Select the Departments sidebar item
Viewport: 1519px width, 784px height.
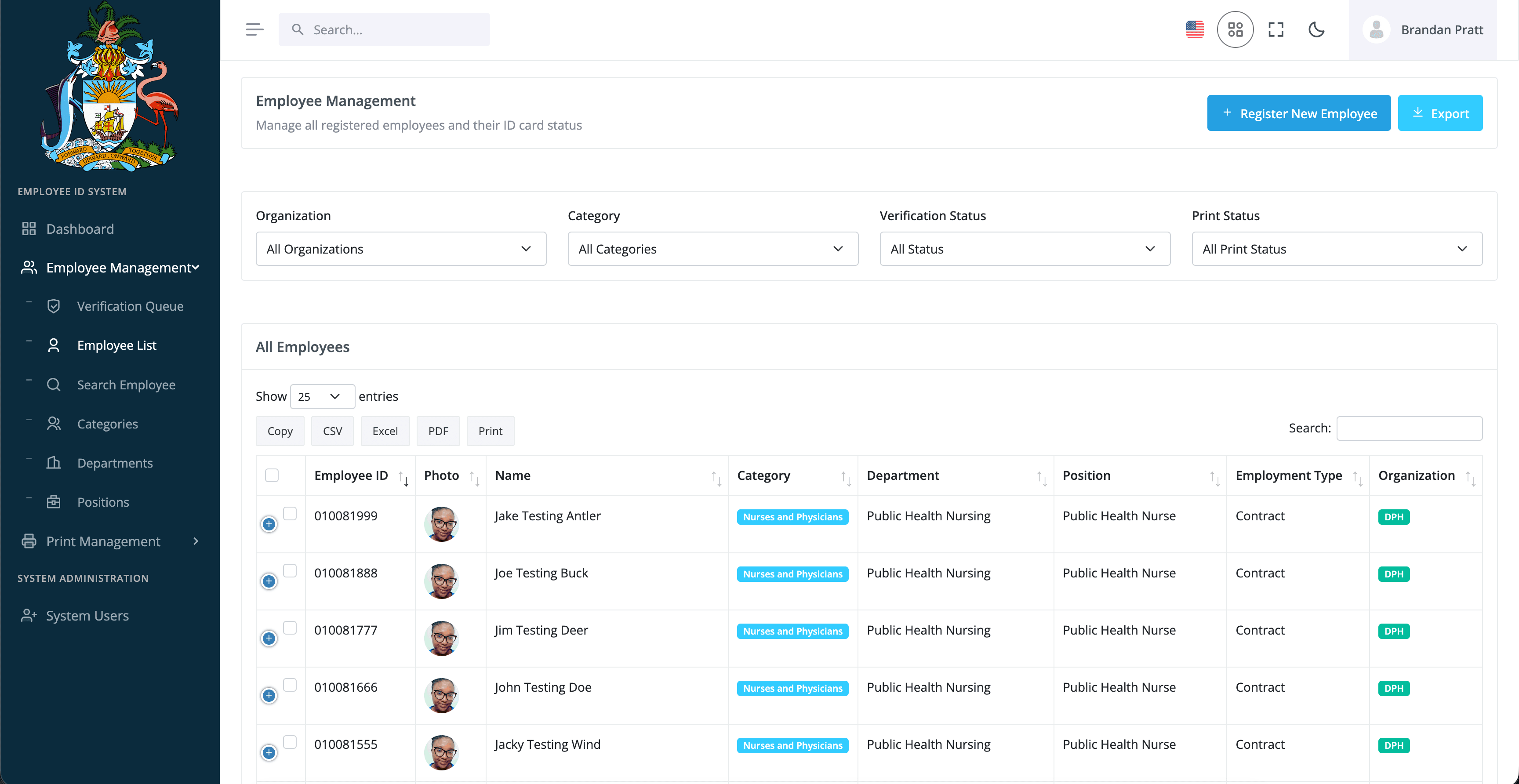point(115,463)
